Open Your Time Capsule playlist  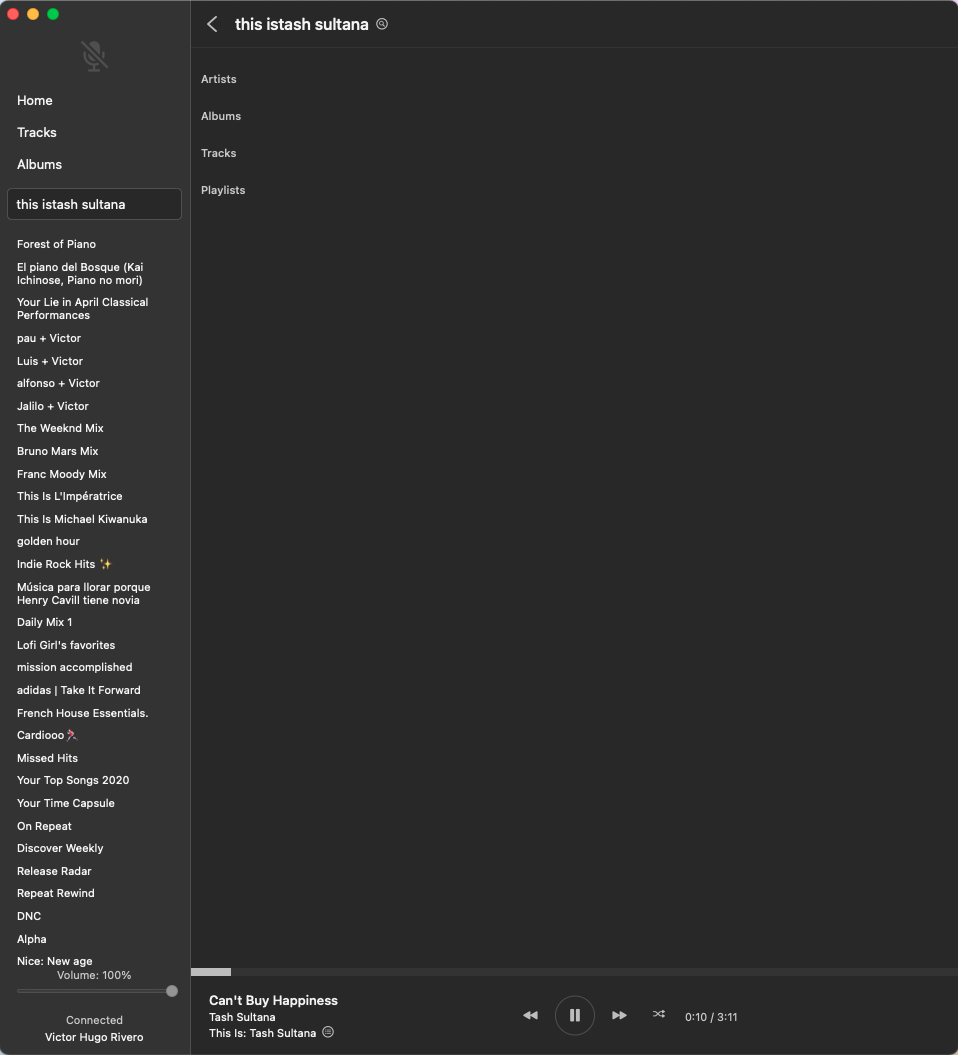click(x=66, y=803)
